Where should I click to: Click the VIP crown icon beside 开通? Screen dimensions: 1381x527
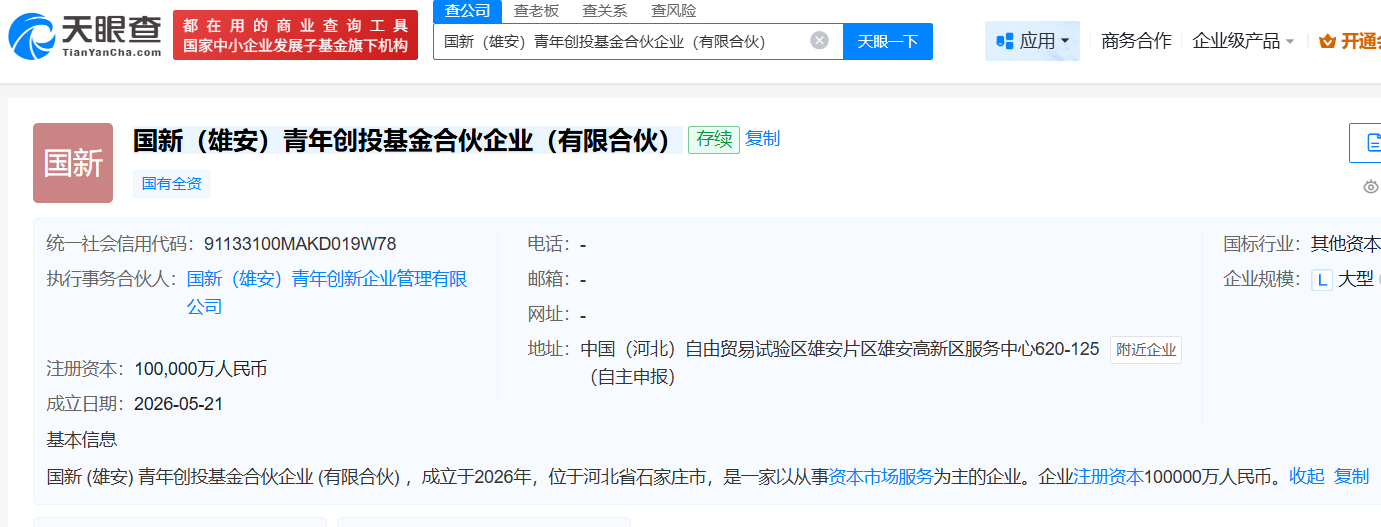tap(1327, 41)
